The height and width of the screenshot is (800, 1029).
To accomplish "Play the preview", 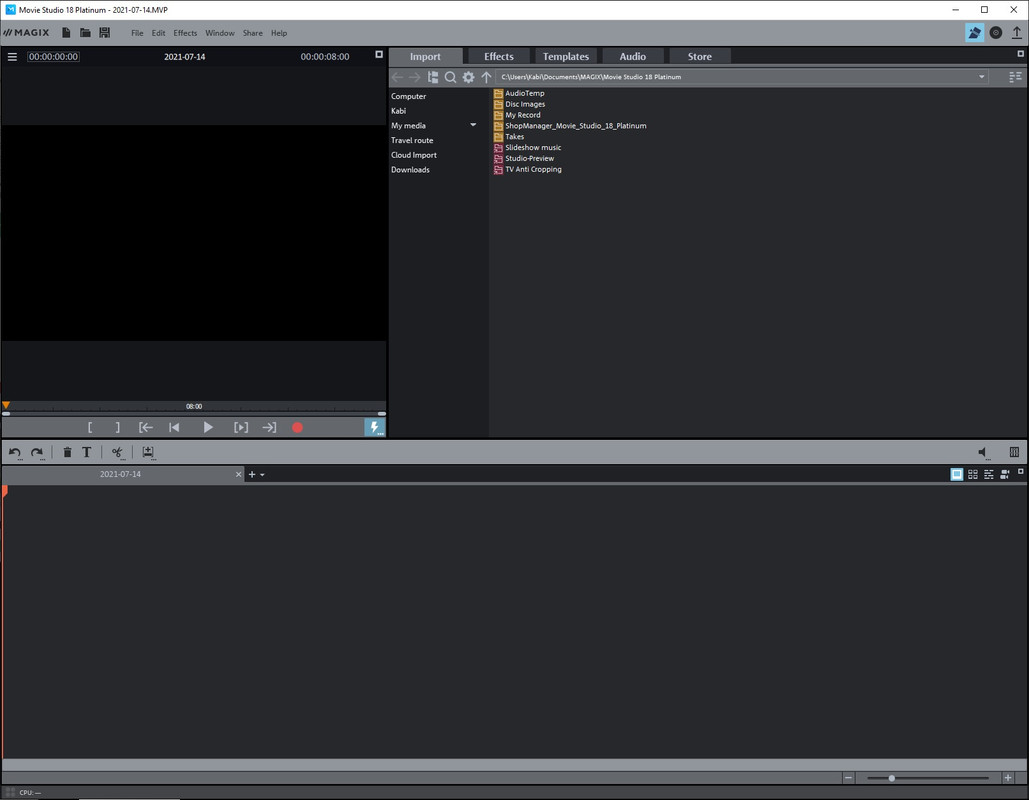I will click(x=207, y=427).
